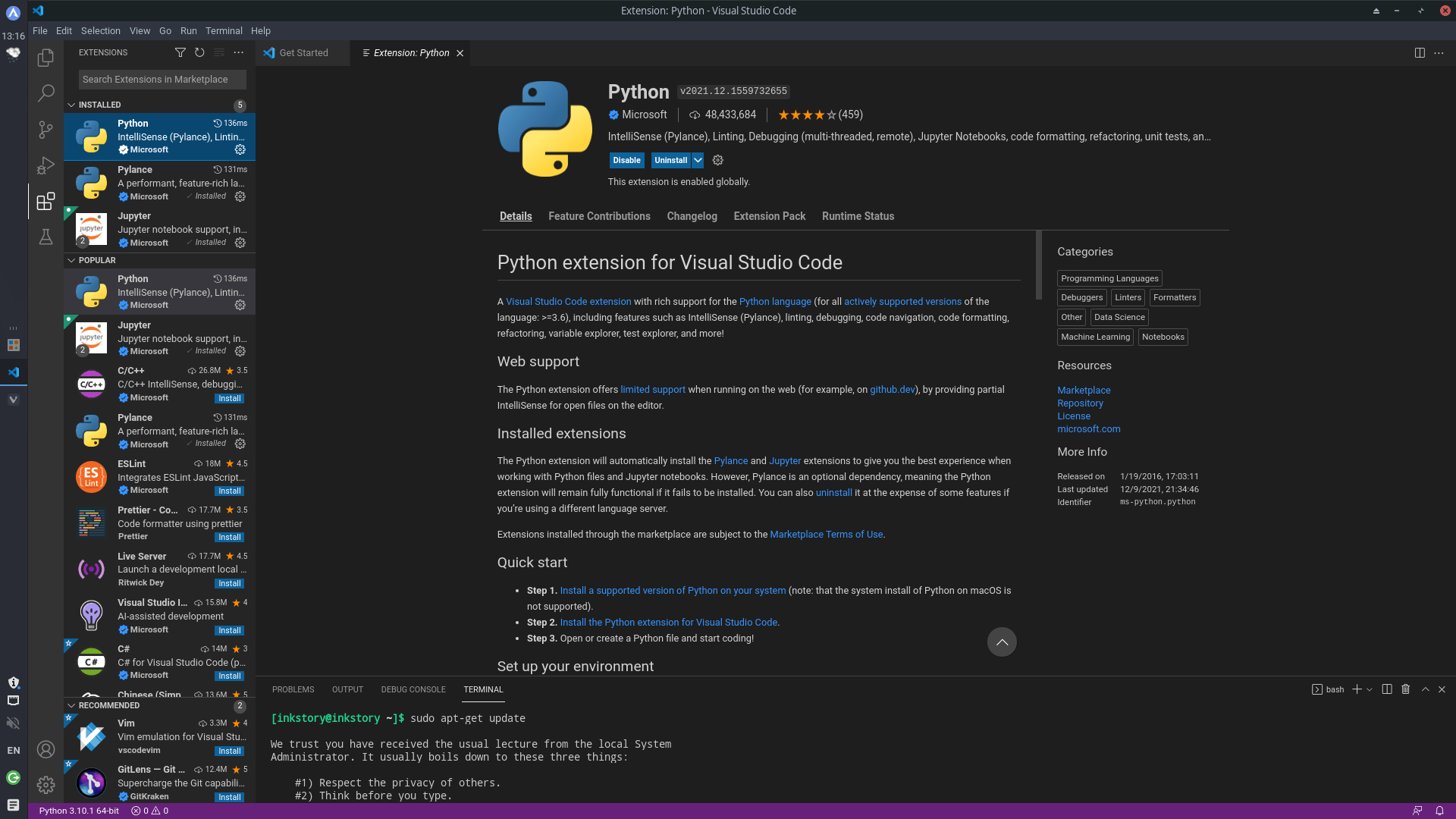This screenshot has width=1456, height=819.
Task: Collapse the INSTALLED extensions section
Action: (x=71, y=105)
